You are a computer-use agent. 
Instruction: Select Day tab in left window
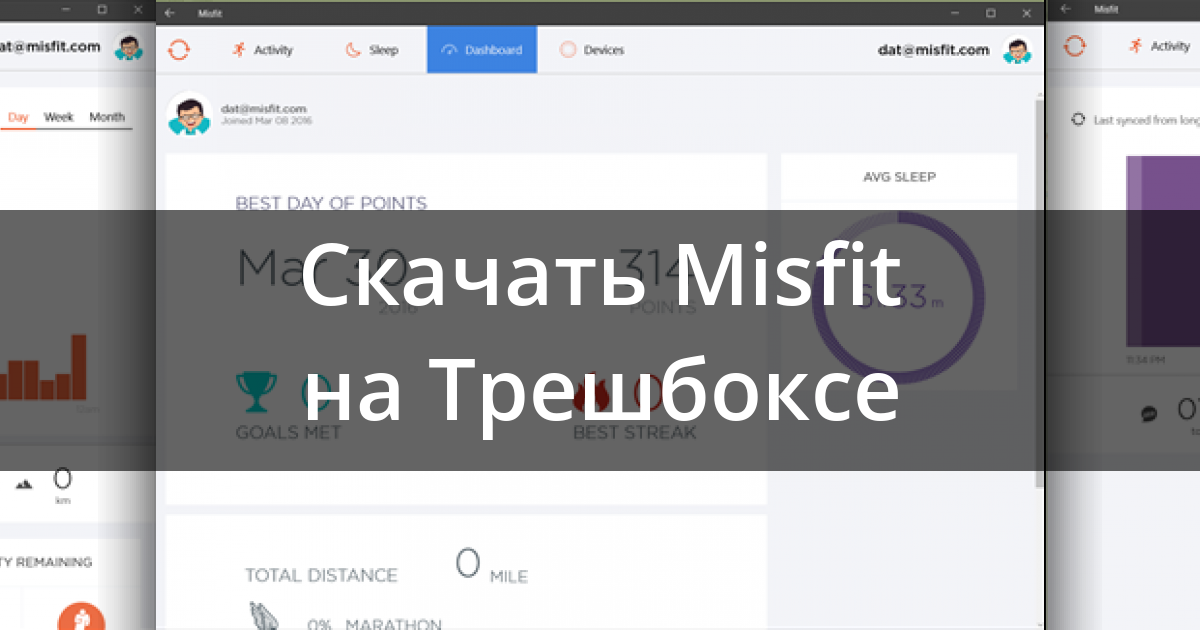click(x=18, y=117)
